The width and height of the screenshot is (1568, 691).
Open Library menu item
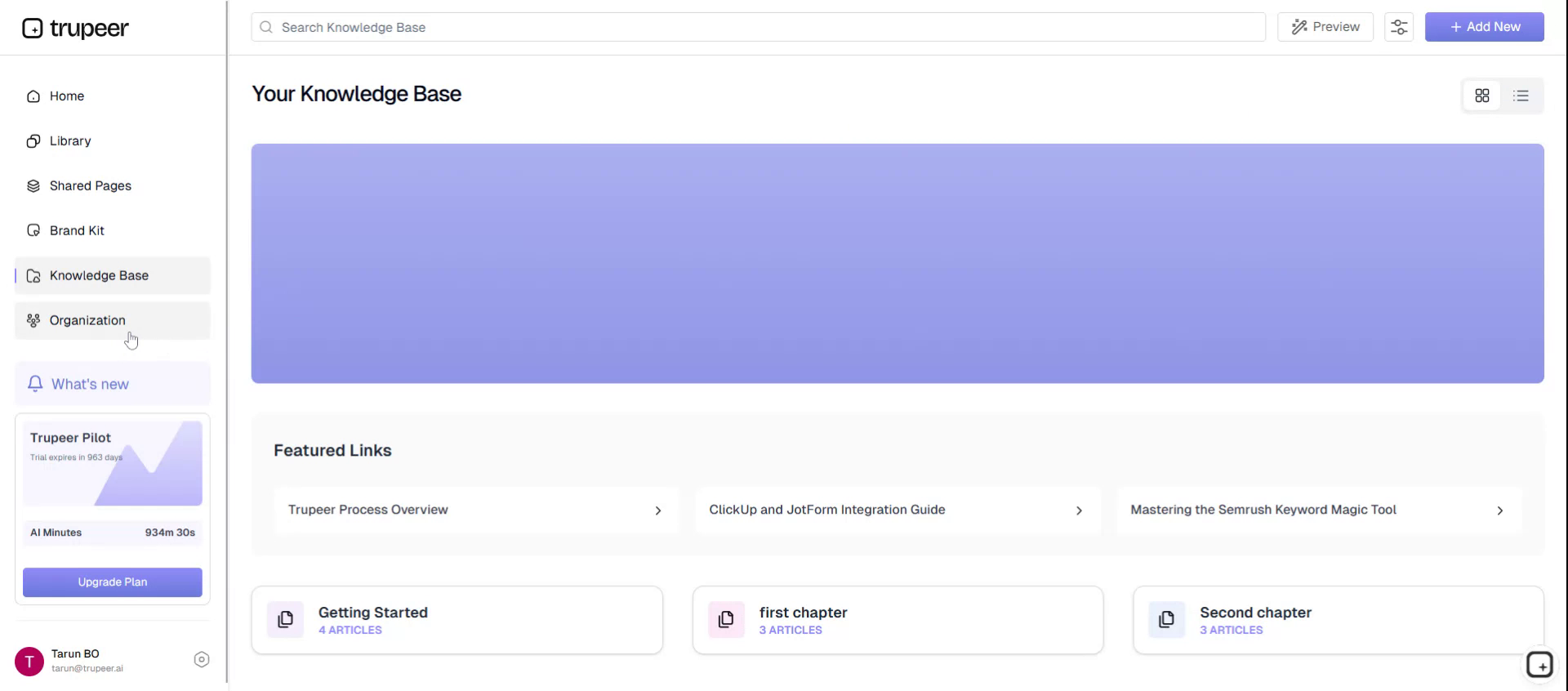pos(113,141)
